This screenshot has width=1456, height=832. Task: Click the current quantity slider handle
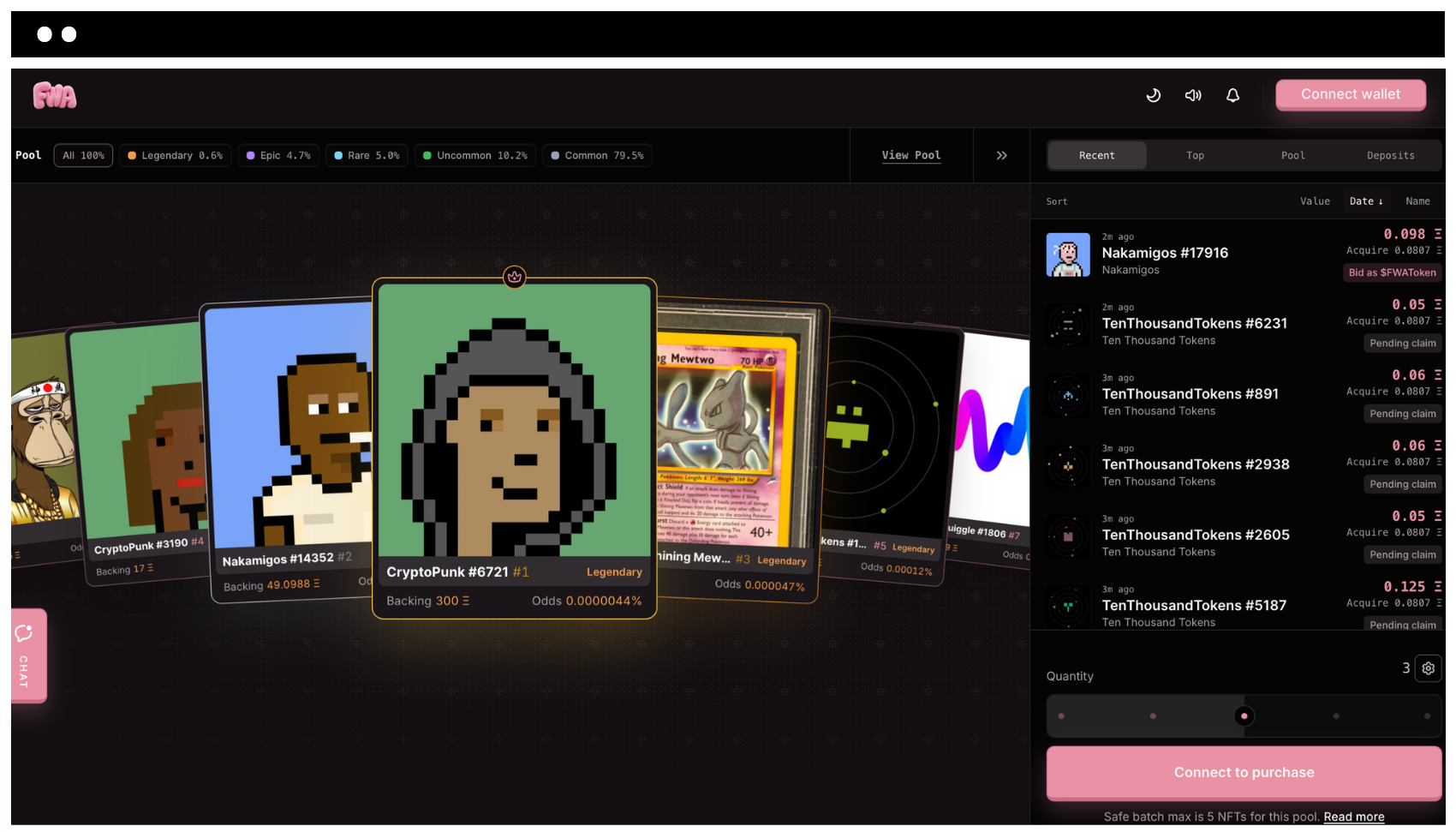tap(1244, 716)
